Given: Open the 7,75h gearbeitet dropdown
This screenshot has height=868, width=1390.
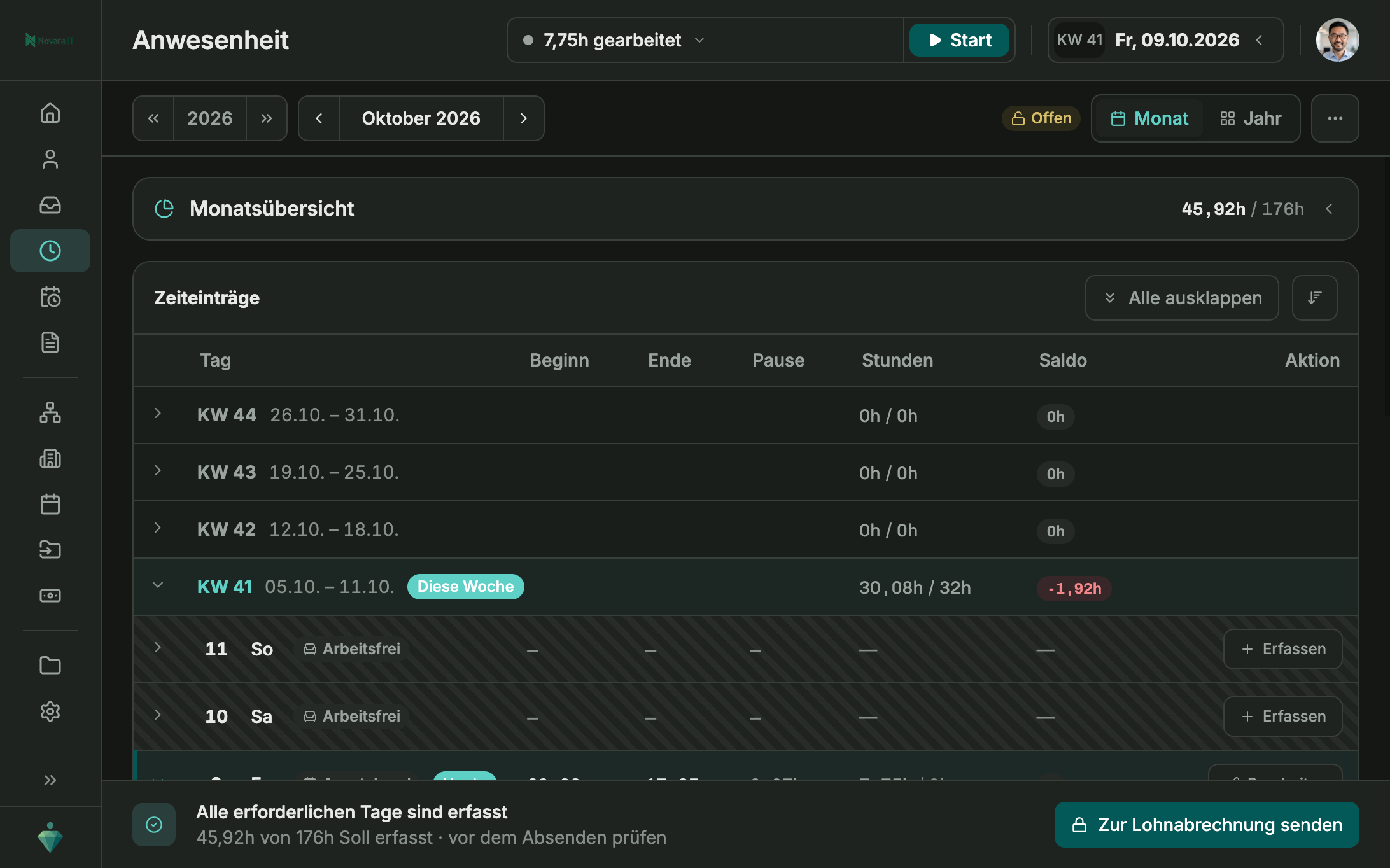Looking at the screenshot, I should coord(705,40).
